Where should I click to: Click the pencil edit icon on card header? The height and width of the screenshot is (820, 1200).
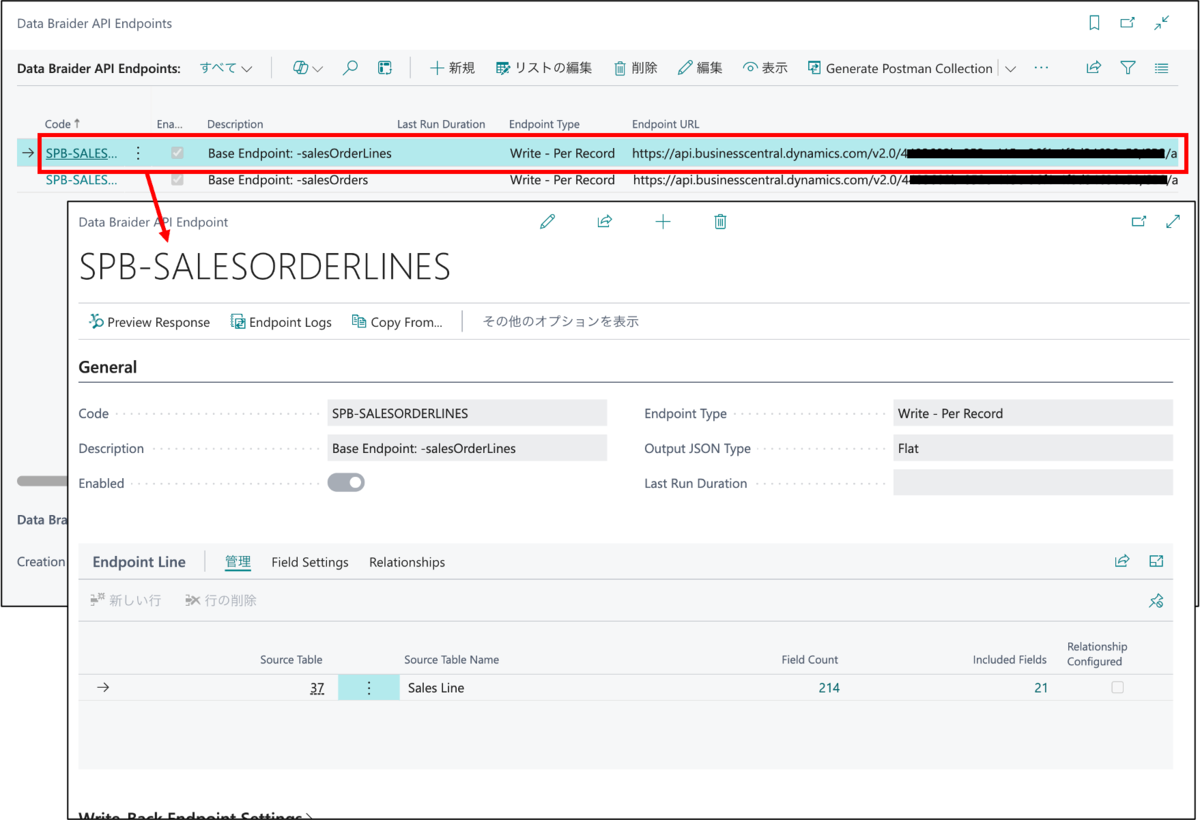547,222
